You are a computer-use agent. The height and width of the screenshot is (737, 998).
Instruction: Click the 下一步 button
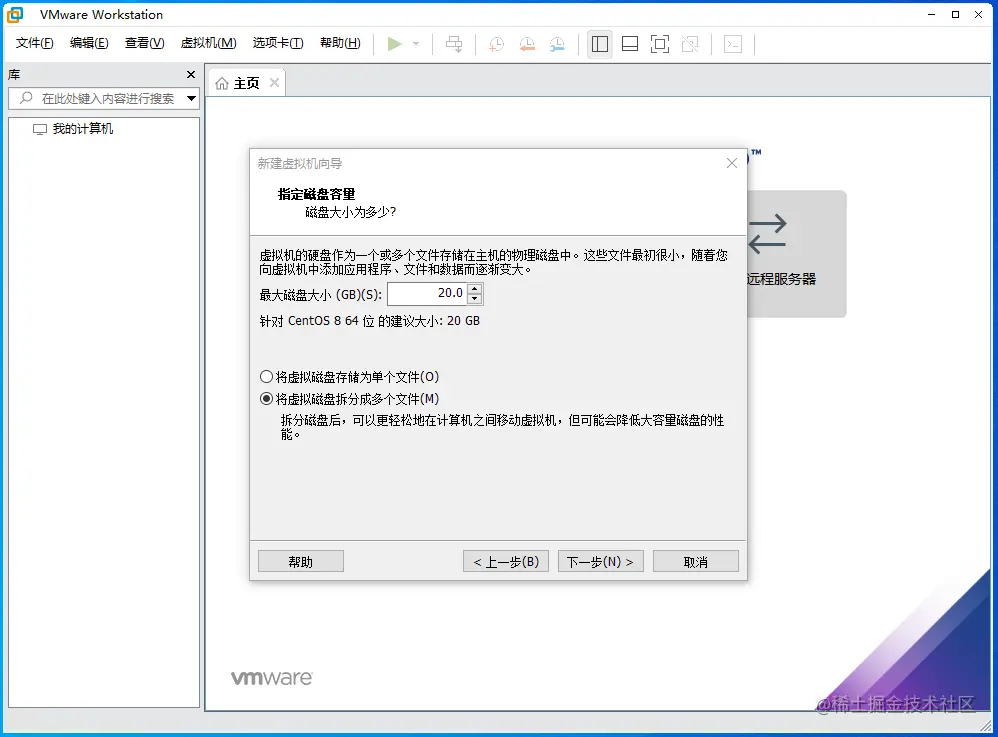point(600,560)
